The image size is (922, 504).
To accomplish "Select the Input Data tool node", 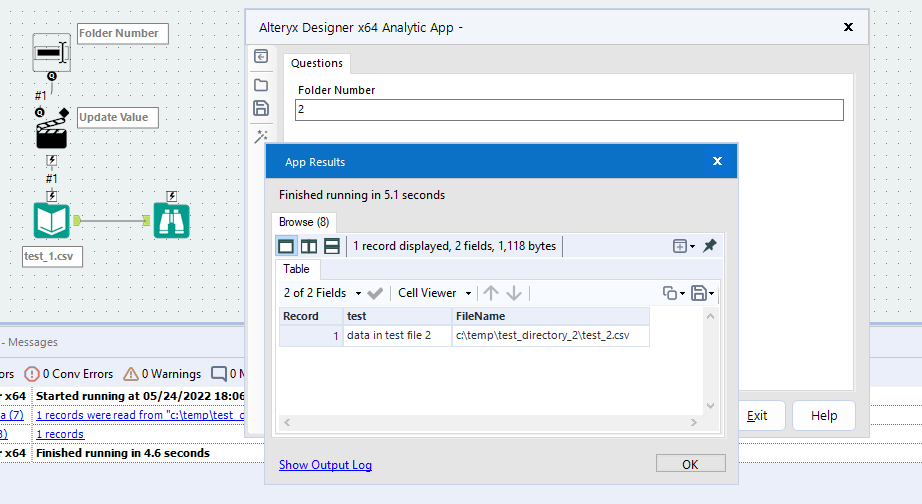I will pyautogui.click(x=51, y=220).
